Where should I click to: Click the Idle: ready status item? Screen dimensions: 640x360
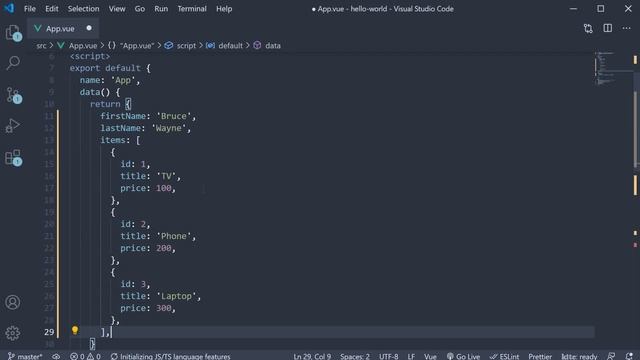(x=579, y=356)
